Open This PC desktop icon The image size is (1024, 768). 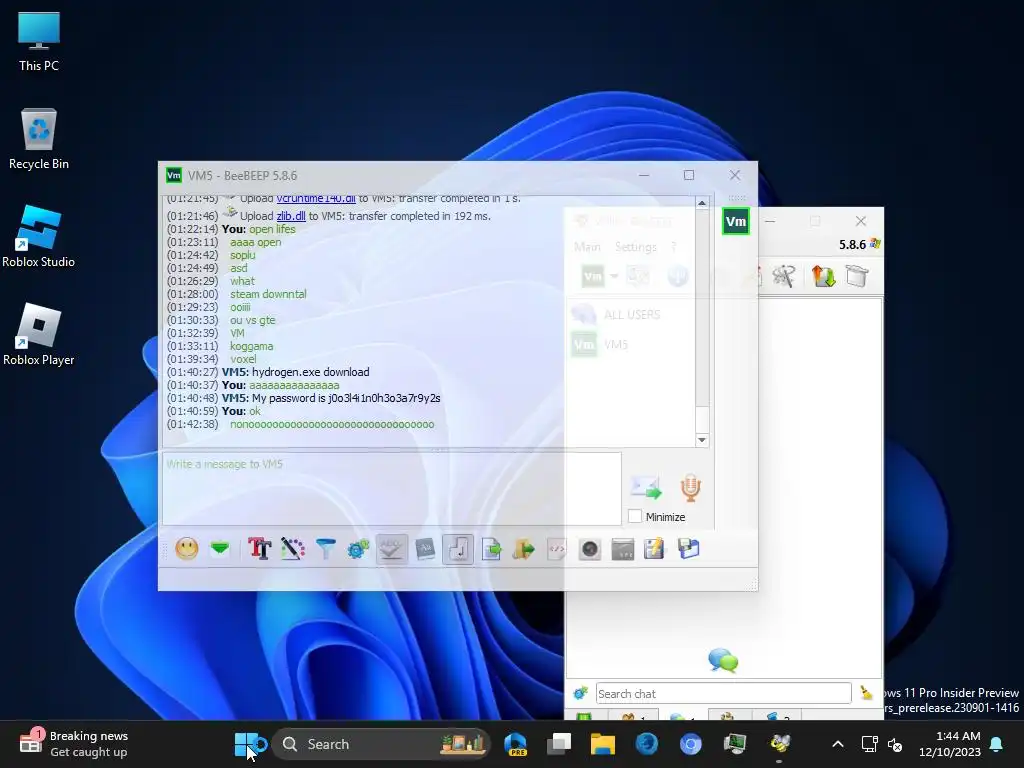[x=39, y=42]
